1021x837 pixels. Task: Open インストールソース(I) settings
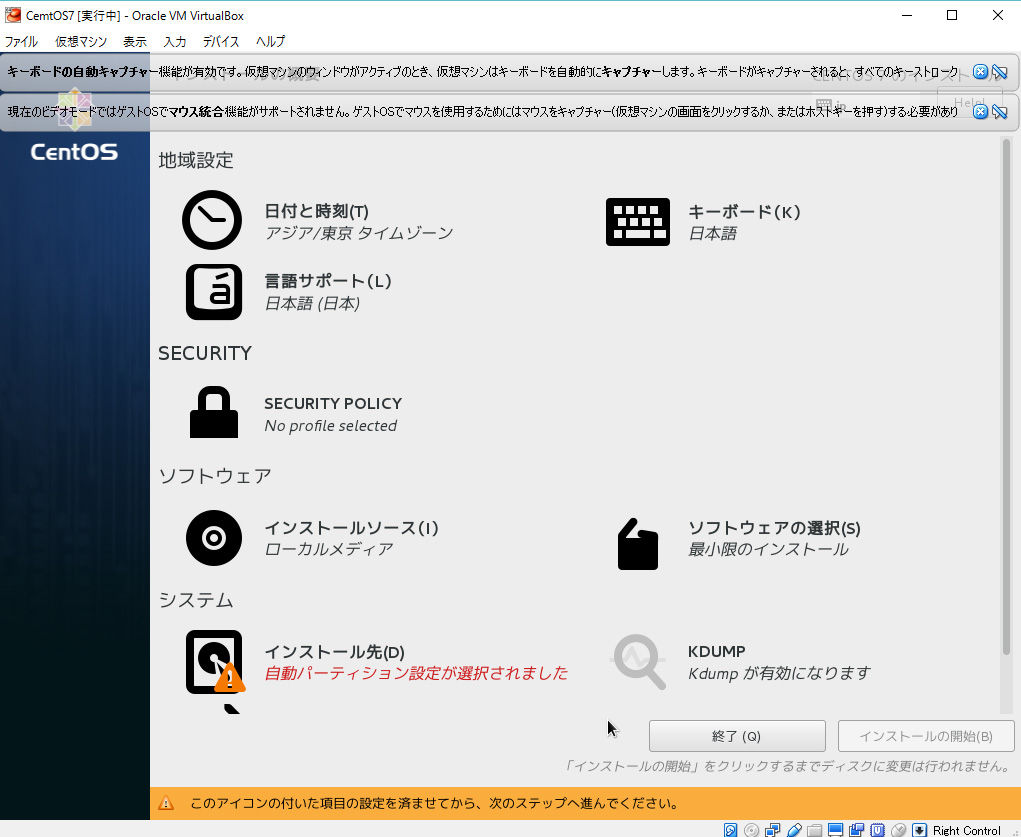coord(352,528)
